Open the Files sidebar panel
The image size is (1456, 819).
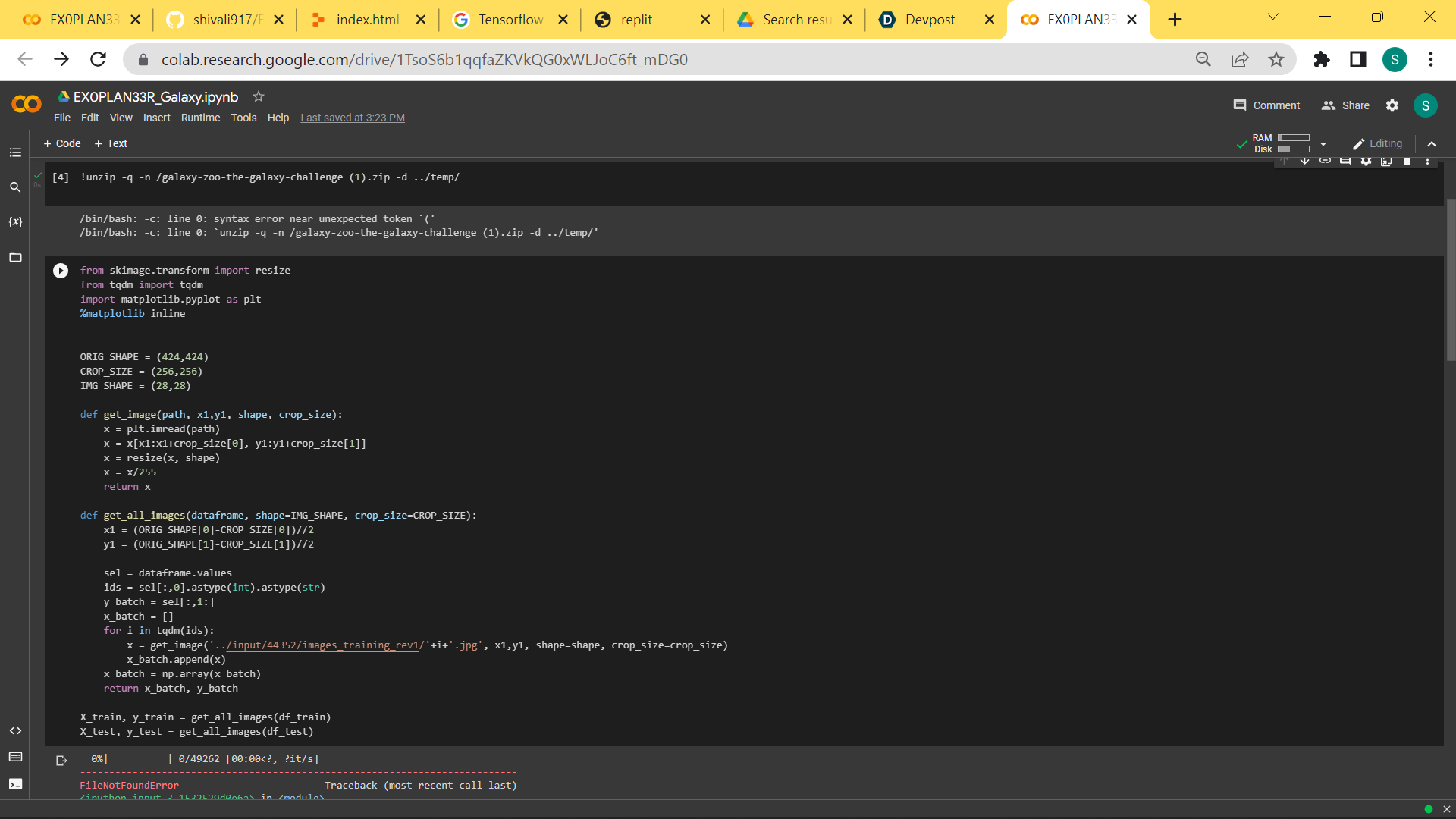coord(15,257)
